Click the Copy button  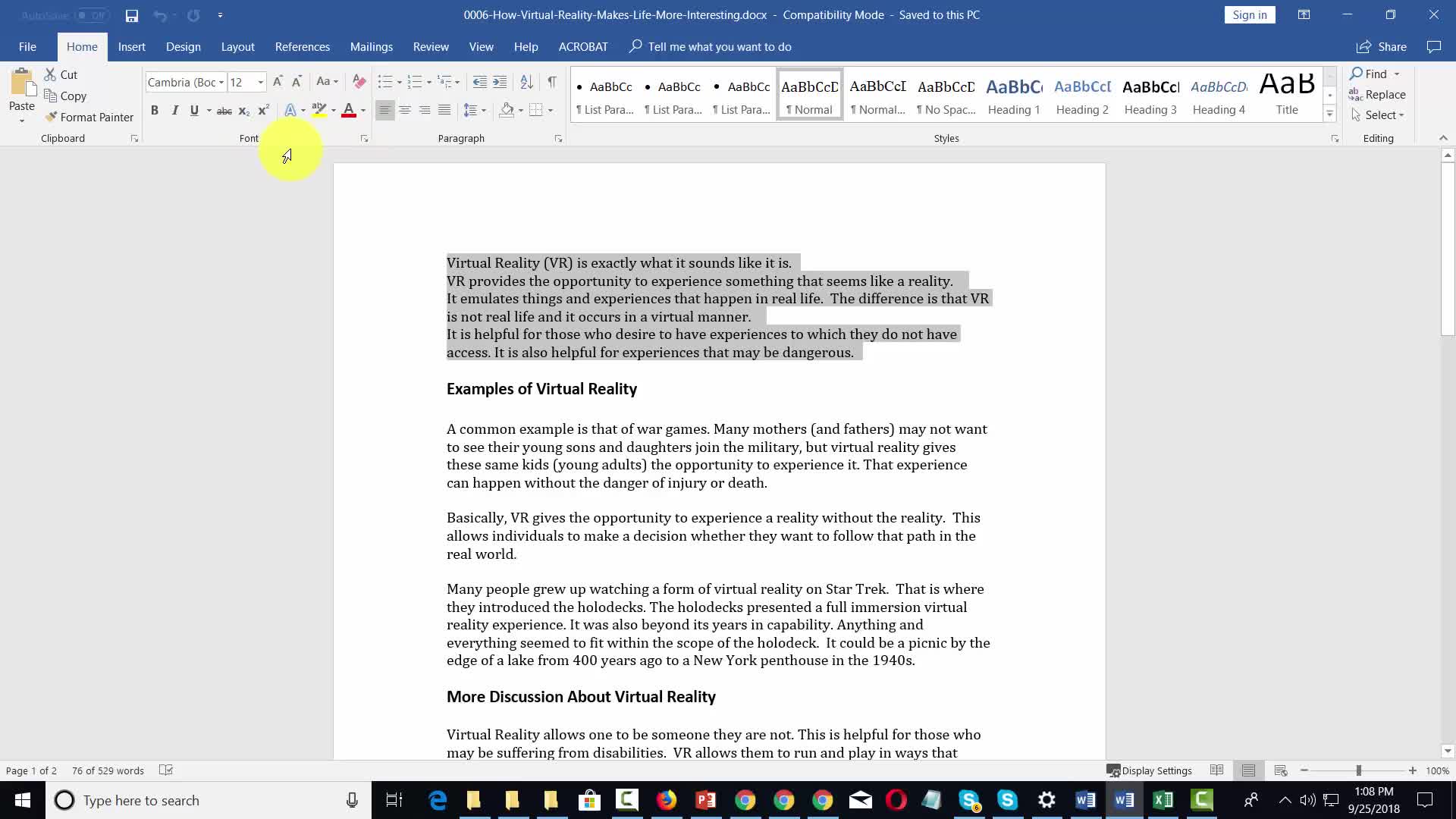click(65, 96)
